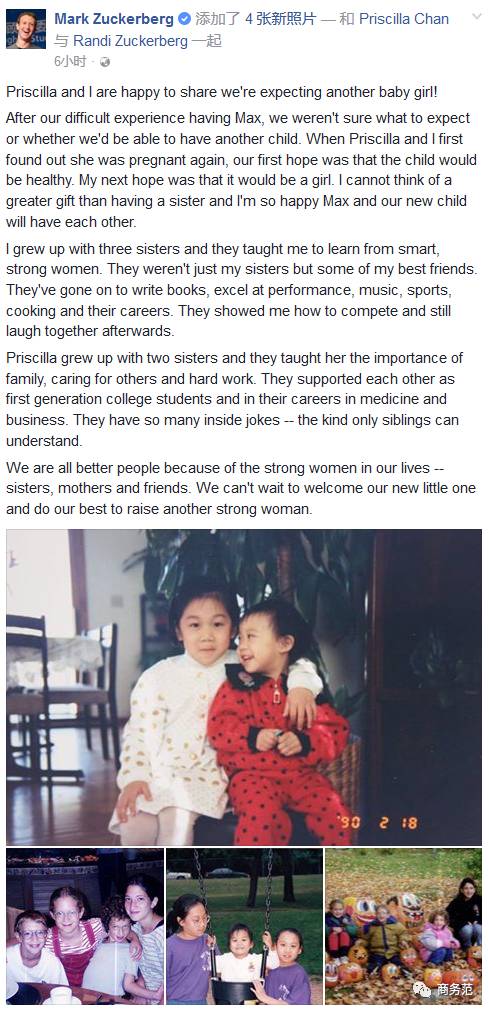Open the four siblings table photo
This screenshot has width=489, height=1012.
(85, 926)
